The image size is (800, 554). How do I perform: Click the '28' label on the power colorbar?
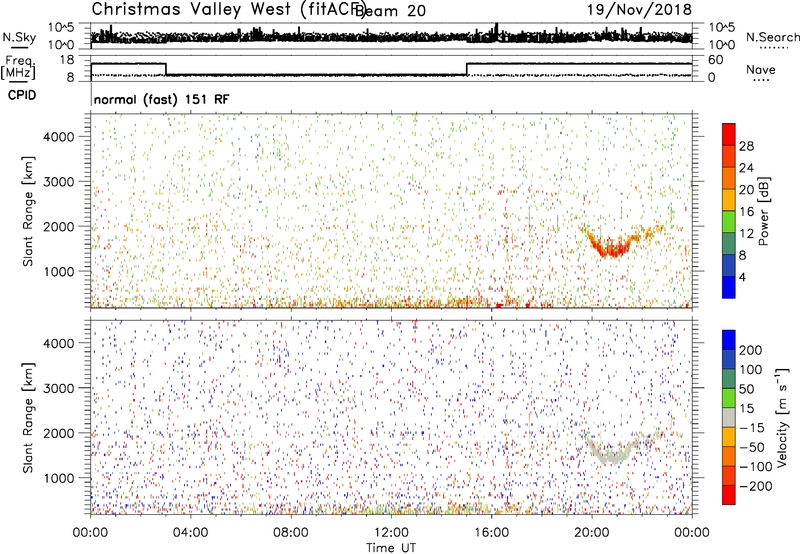point(746,146)
